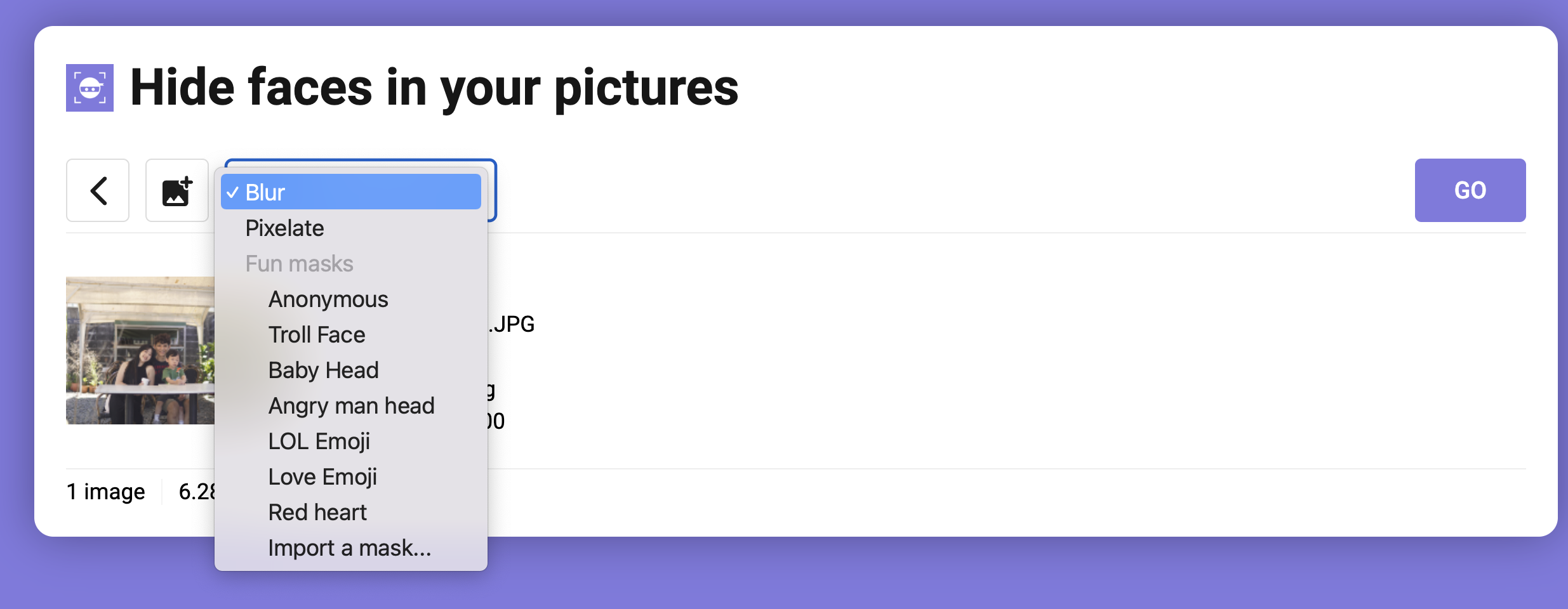1568x609 pixels.
Task: Click the '1 image' count label
Action: tap(106, 492)
